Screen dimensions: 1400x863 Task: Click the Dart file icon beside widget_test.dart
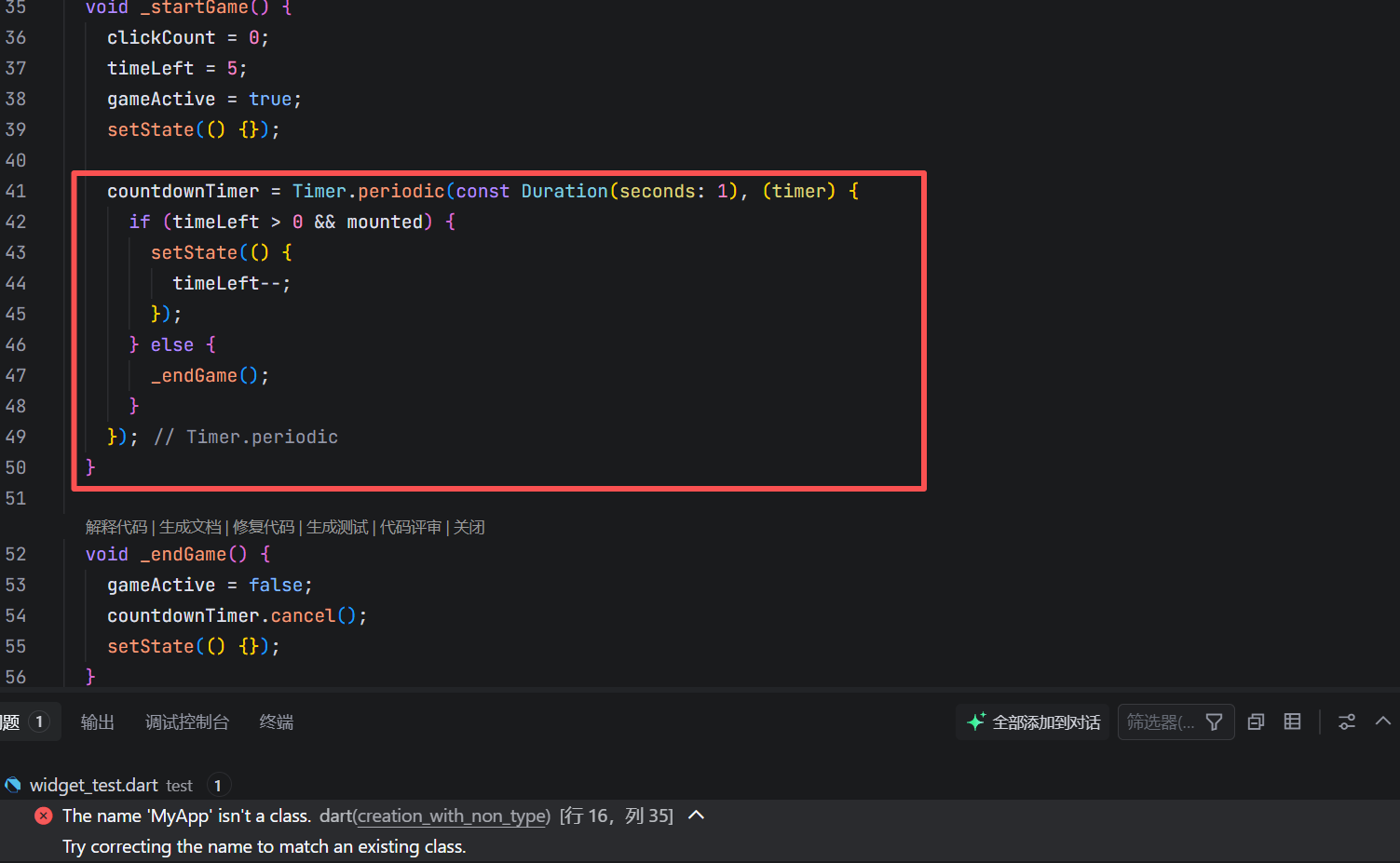coord(13,785)
